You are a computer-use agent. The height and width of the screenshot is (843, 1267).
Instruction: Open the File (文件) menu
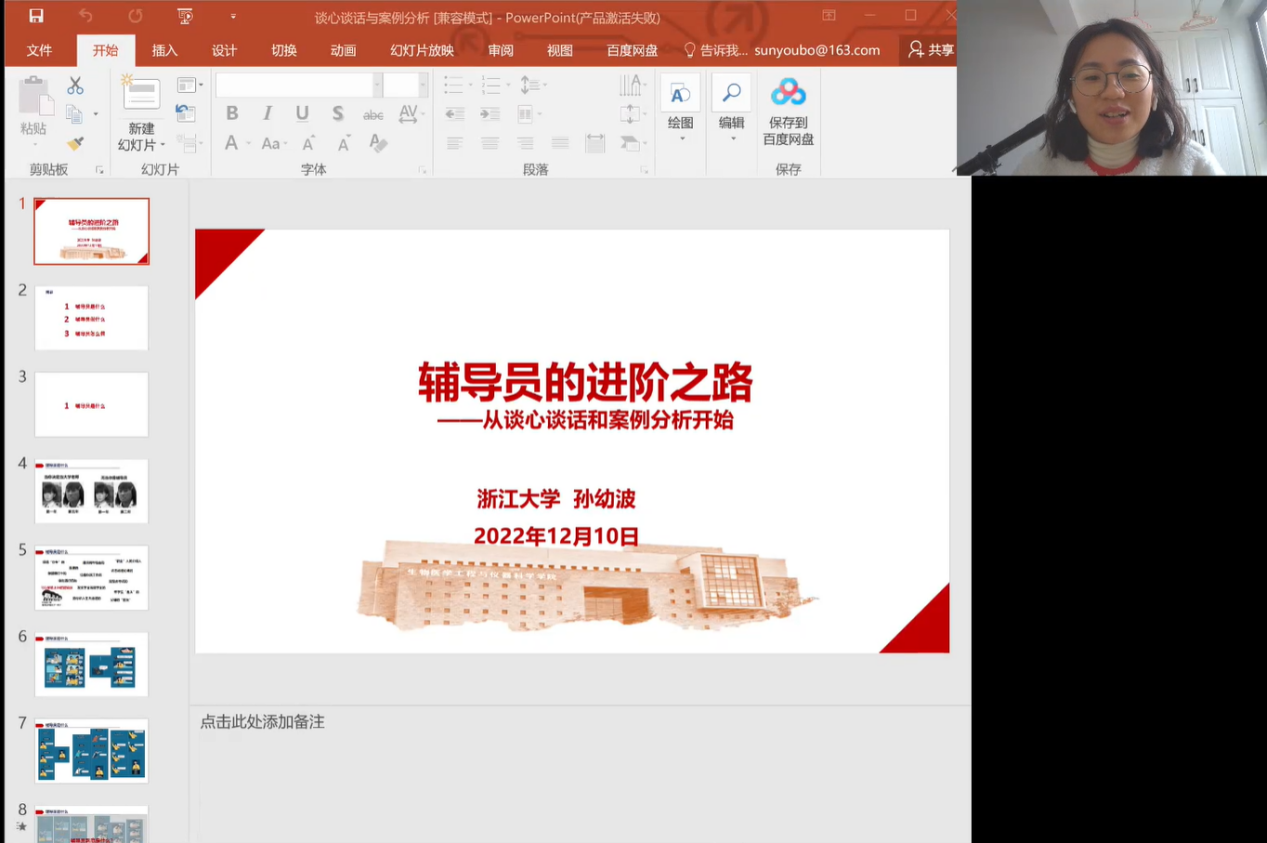tap(39, 50)
